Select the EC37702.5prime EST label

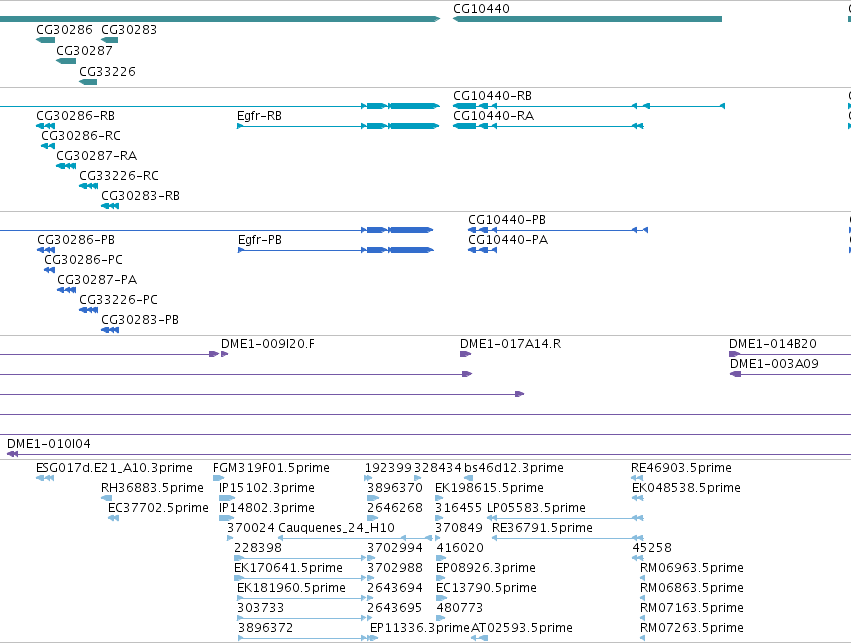158,508
